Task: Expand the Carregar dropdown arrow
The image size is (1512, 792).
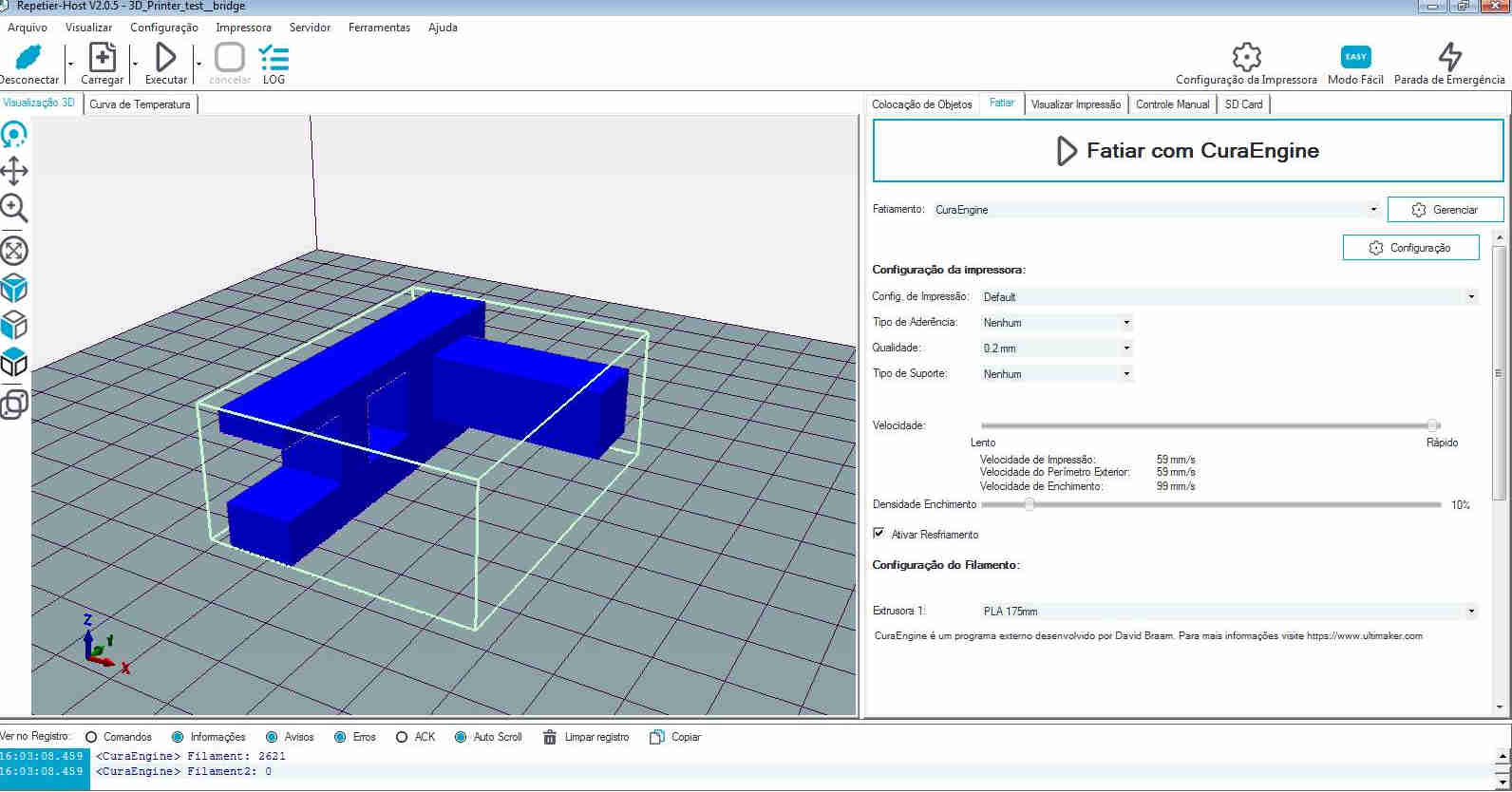Action: (135, 64)
